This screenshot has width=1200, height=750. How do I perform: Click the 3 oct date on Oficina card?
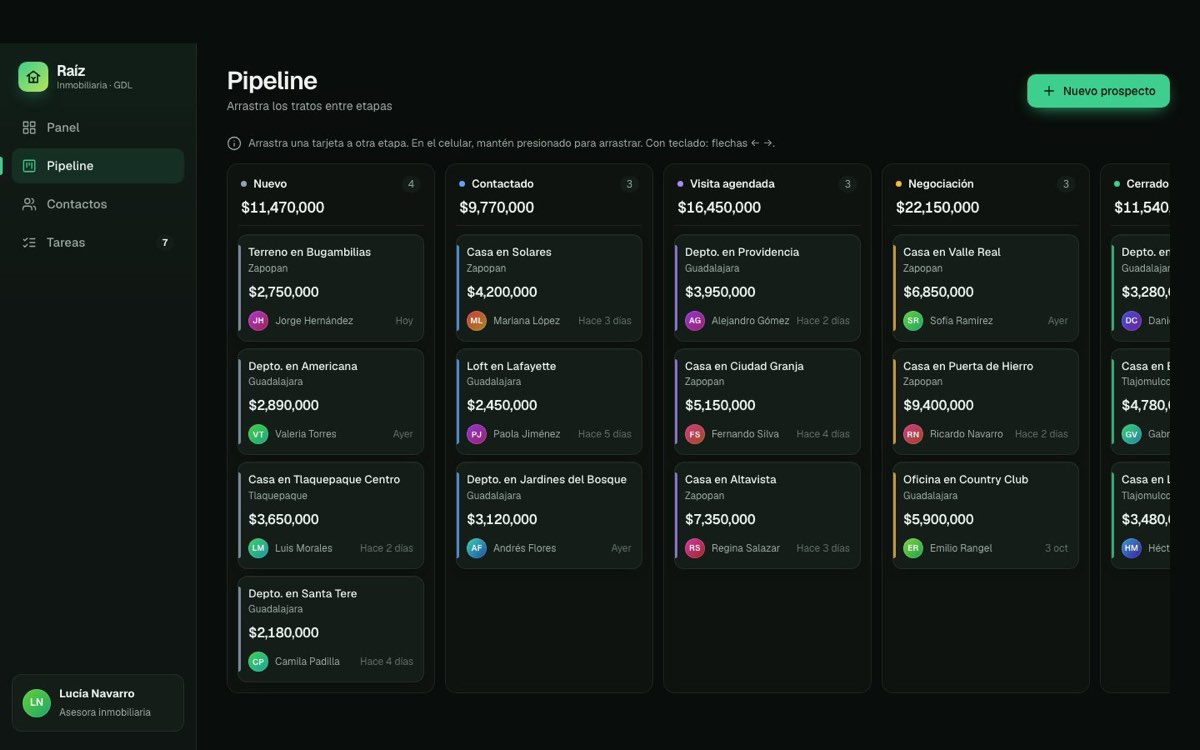point(1056,548)
